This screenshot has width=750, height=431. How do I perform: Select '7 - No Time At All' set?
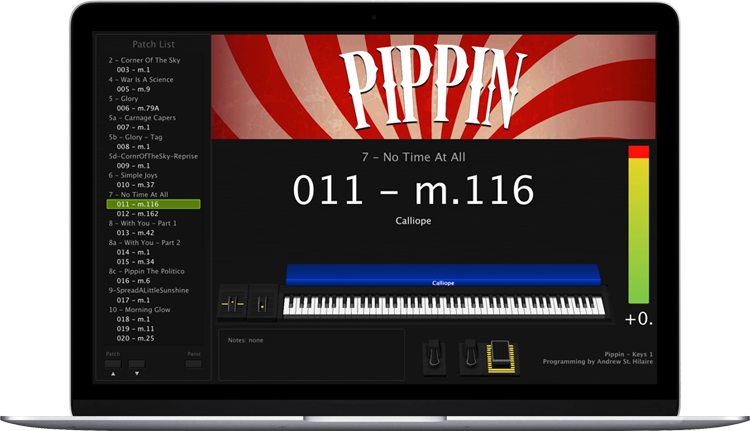click(x=138, y=195)
